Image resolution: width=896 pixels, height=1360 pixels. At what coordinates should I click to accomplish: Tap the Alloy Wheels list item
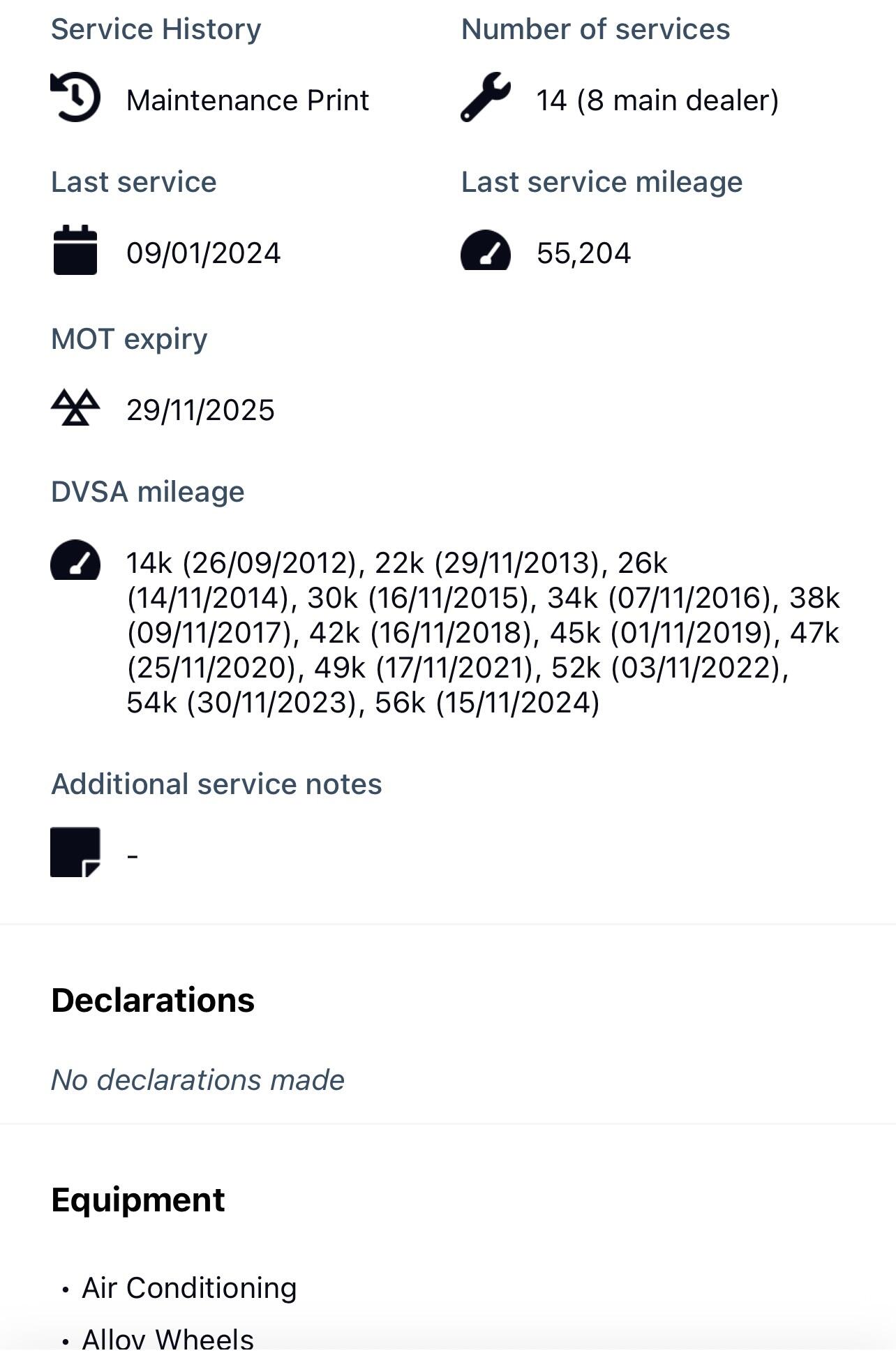(x=167, y=1338)
